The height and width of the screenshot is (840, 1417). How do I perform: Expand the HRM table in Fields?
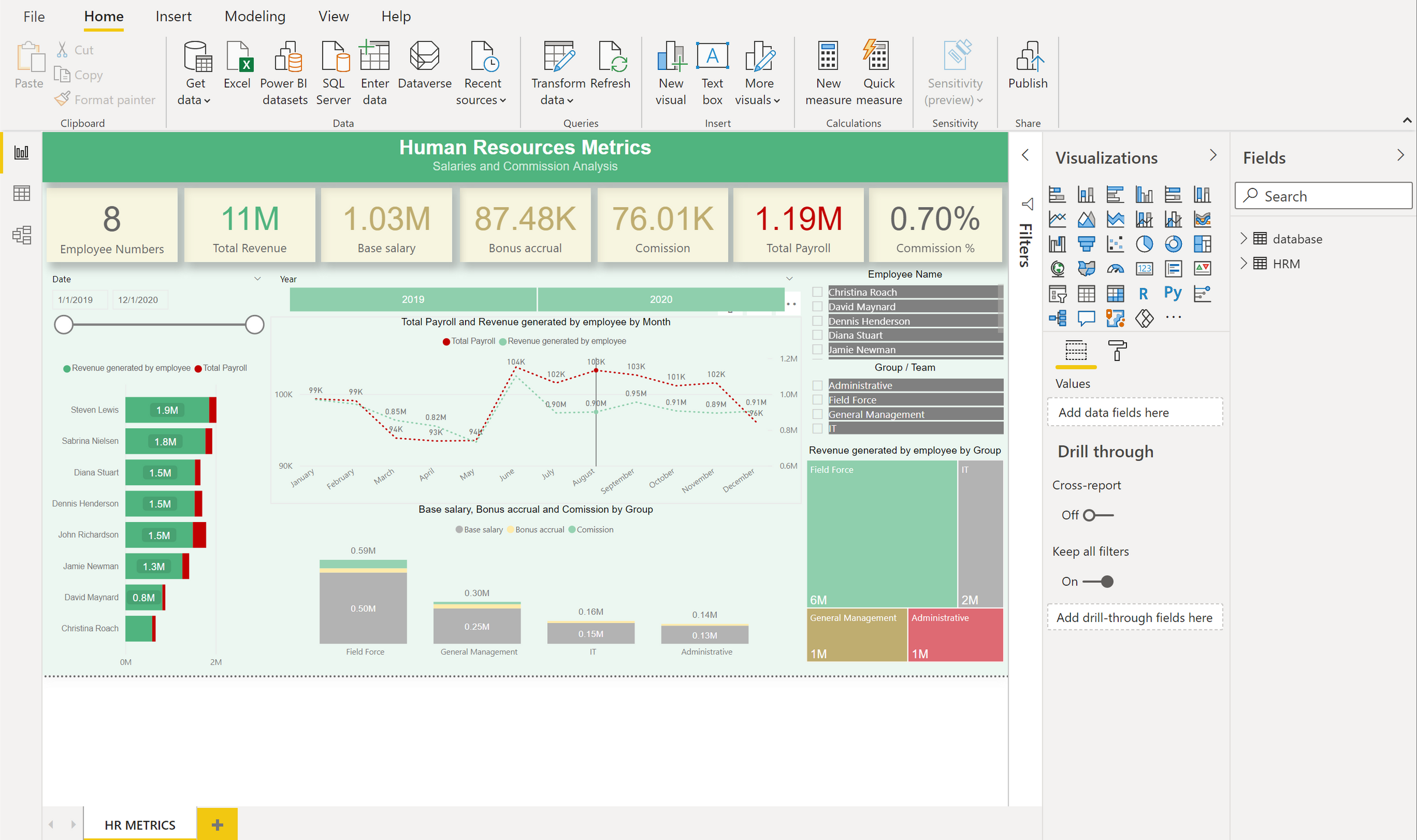(1243, 264)
